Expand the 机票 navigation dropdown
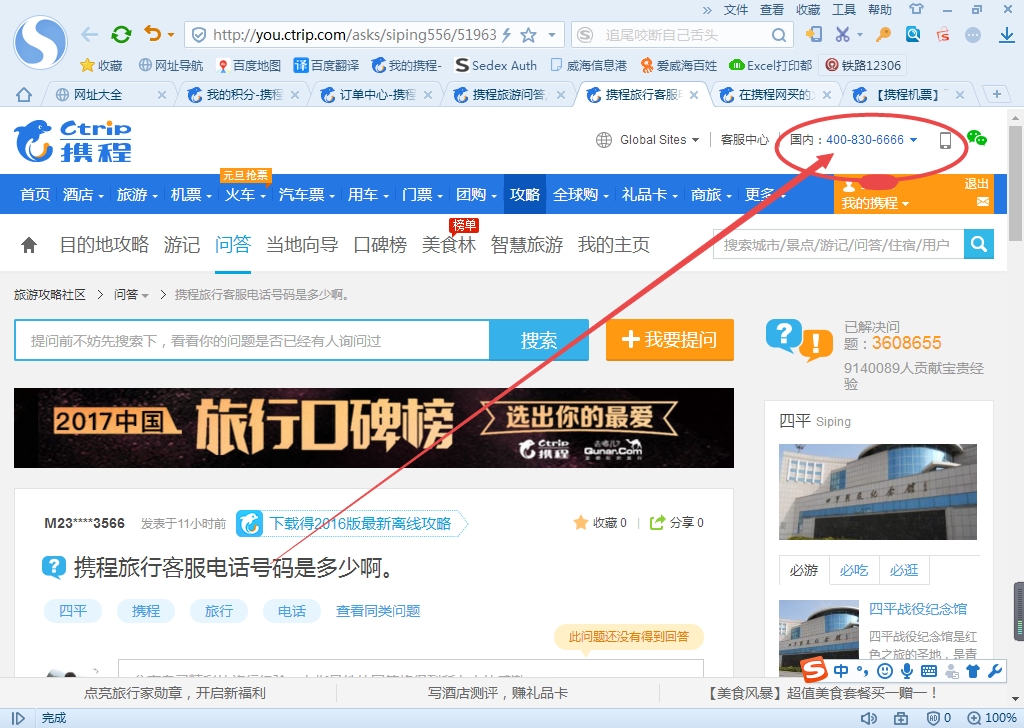Viewport: 1024px width, 728px height. [x=209, y=195]
